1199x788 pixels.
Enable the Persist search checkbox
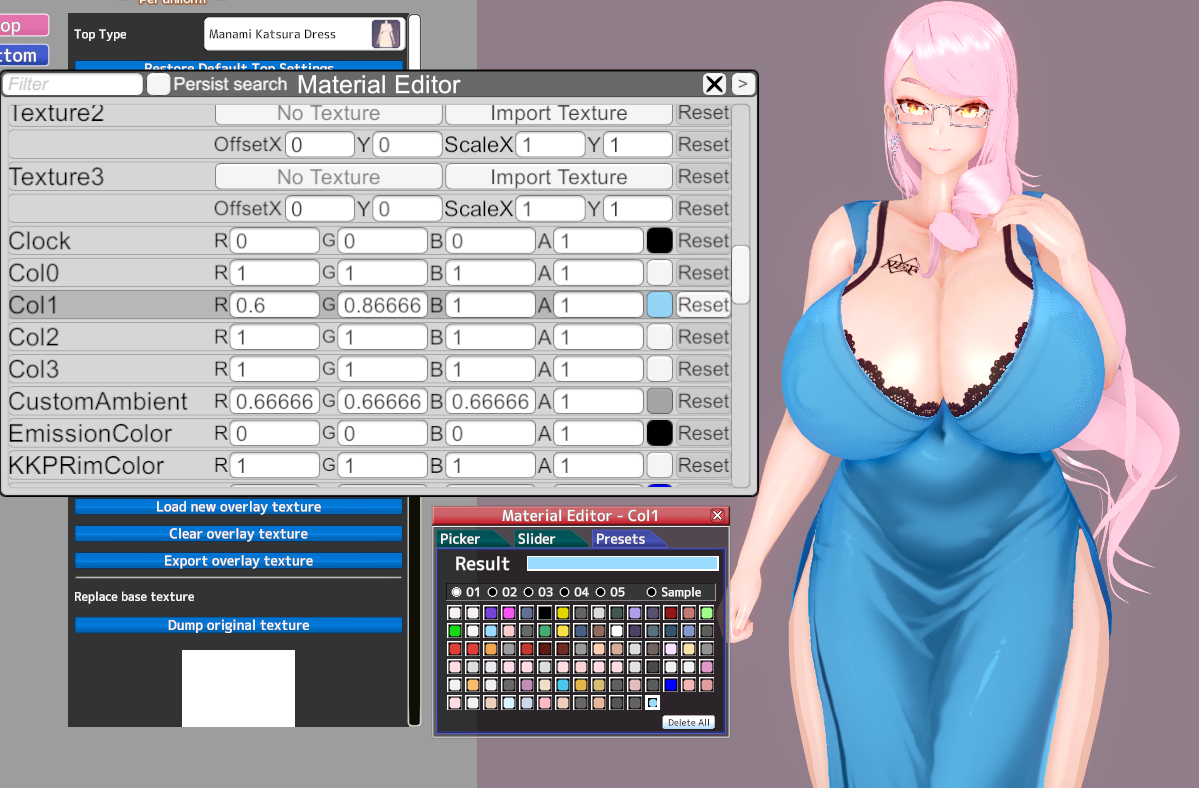pyautogui.click(x=158, y=85)
